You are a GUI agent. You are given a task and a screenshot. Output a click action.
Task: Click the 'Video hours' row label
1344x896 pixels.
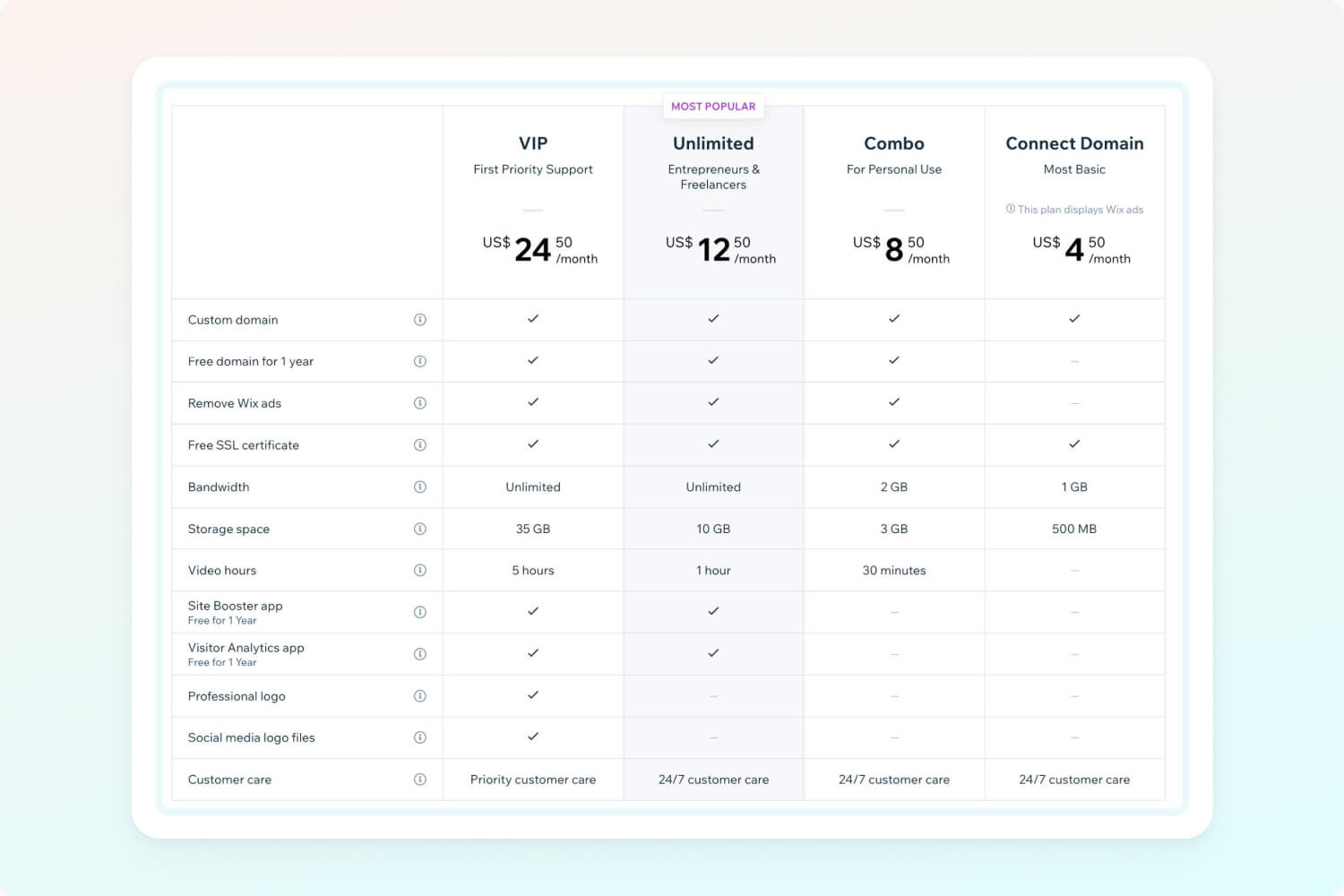point(222,571)
